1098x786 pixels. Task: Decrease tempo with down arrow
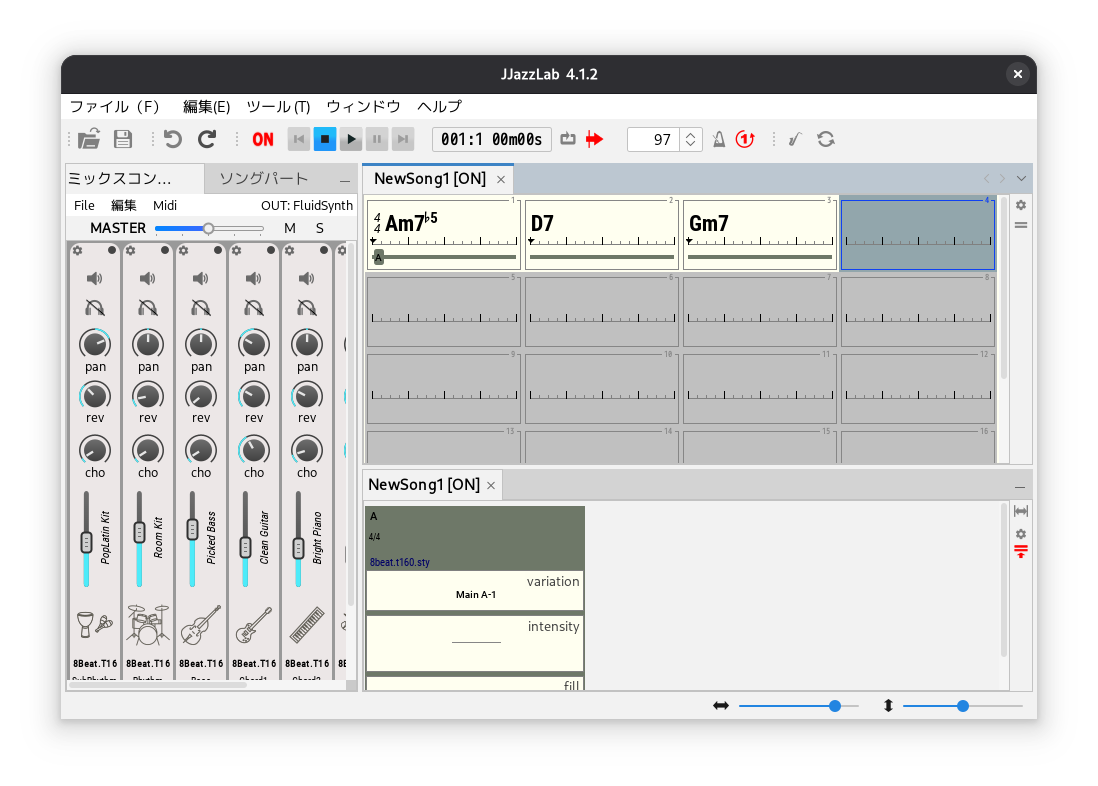690,145
